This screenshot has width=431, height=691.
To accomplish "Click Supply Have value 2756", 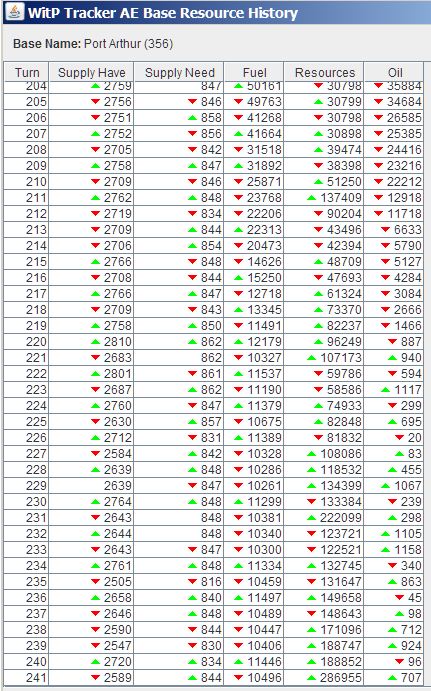I will (x=117, y=102).
